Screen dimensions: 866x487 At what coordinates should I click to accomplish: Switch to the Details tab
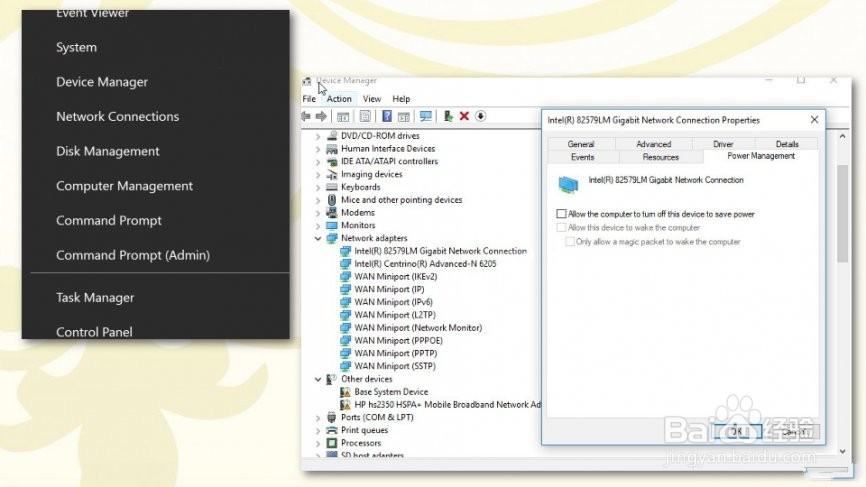pyautogui.click(x=787, y=144)
